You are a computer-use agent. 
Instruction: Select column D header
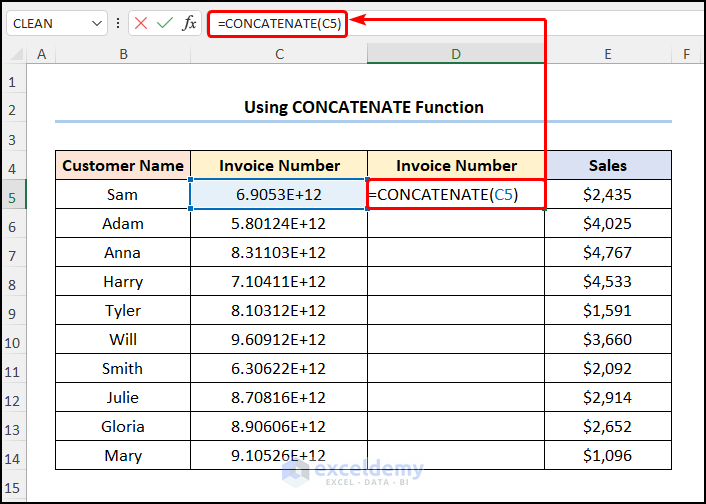456,54
